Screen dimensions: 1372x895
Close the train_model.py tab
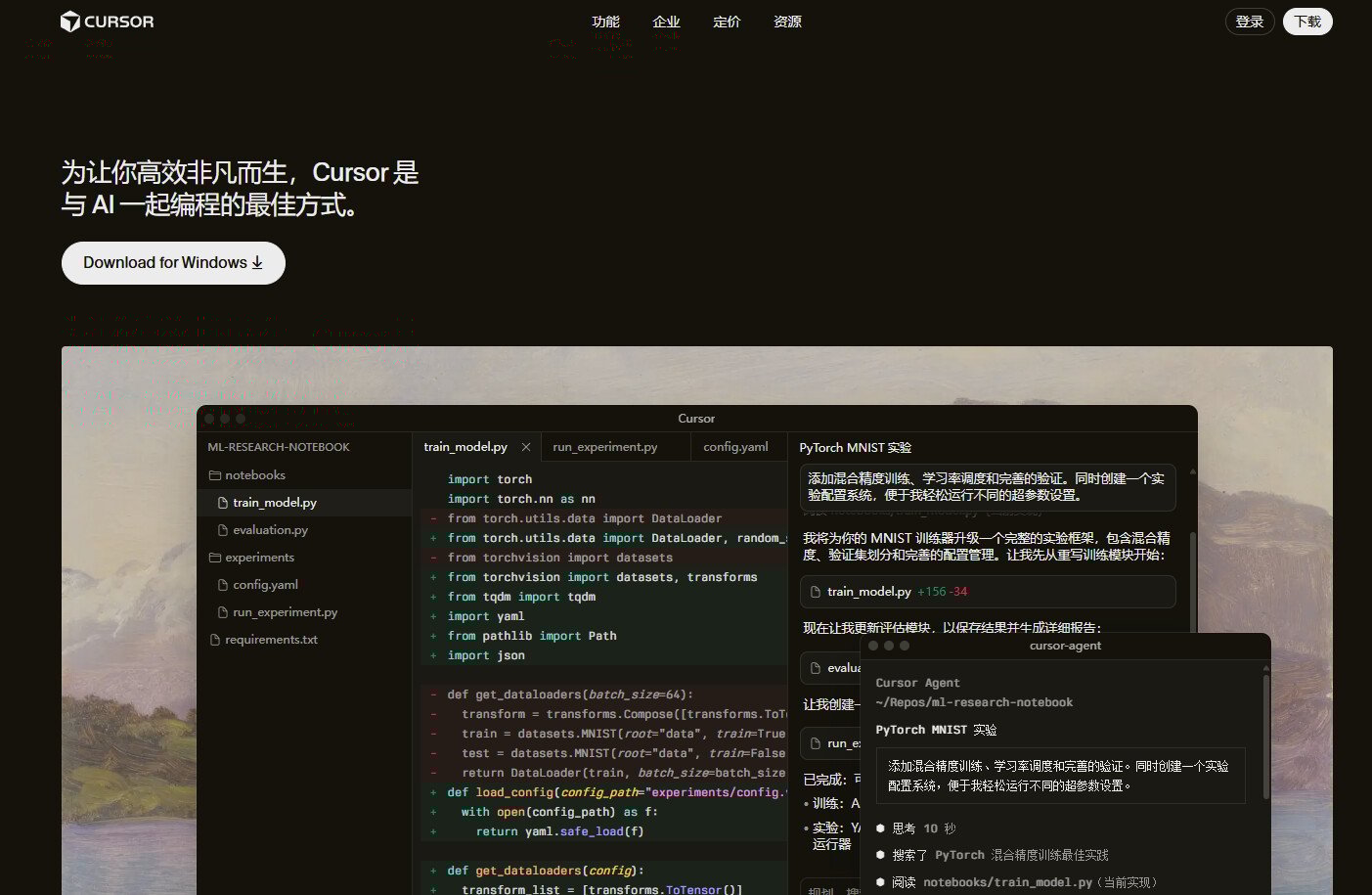[x=526, y=447]
